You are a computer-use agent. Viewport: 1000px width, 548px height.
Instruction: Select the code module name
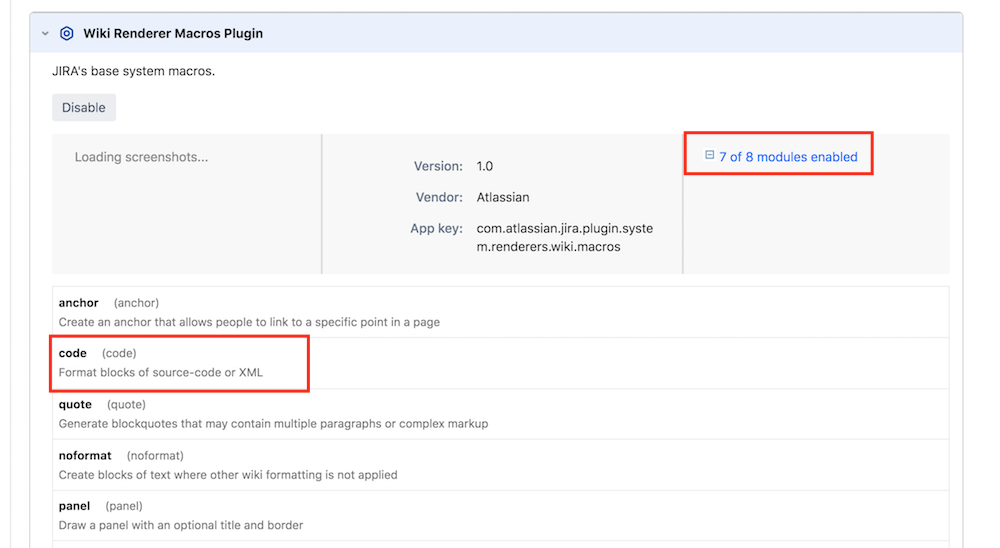coord(73,353)
